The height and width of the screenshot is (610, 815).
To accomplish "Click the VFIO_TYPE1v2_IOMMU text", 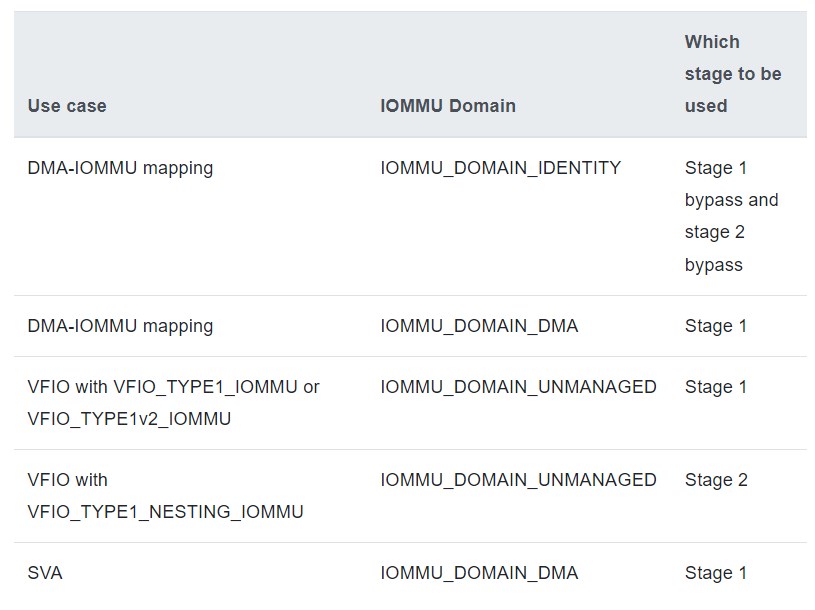I will pos(129,419).
